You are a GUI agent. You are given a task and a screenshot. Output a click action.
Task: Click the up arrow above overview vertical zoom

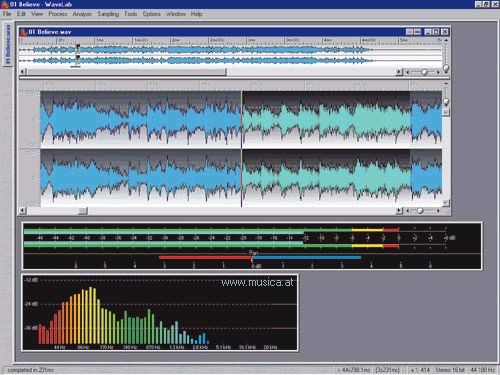[446, 40]
